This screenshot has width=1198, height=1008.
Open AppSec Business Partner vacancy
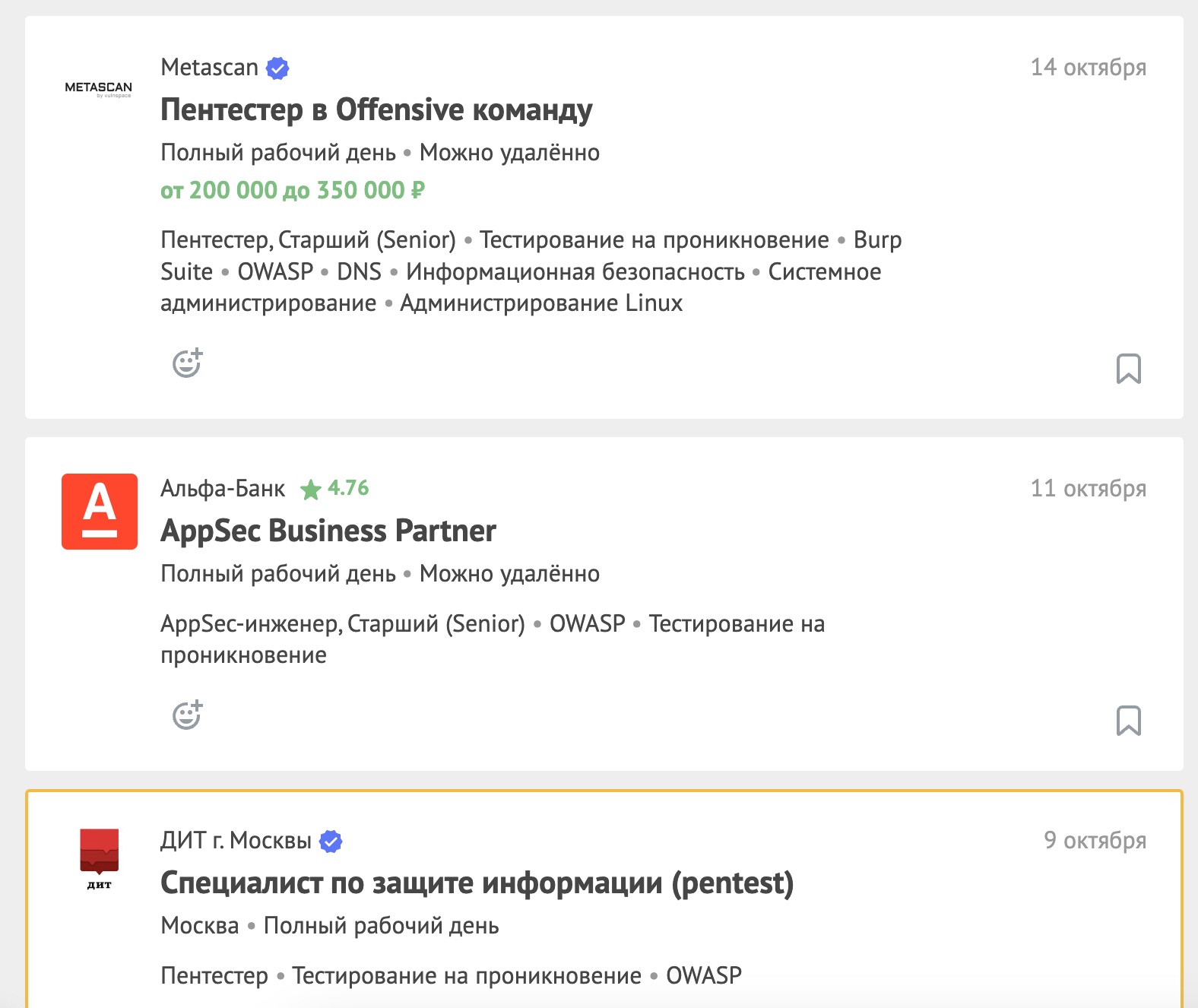[328, 531]
